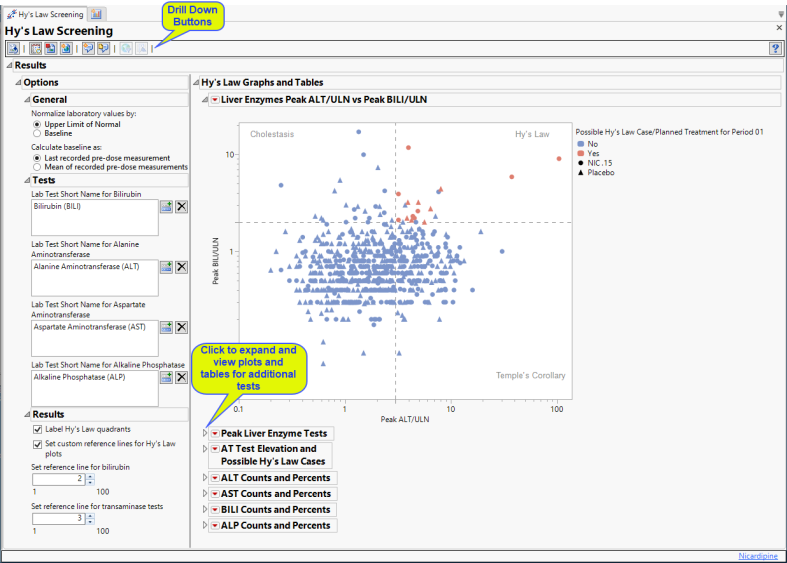The width and height of the screenshot is (787, 563).
Task: Select Alkaline Phosphatase (ALP) list entry
Action: (79, 377)
